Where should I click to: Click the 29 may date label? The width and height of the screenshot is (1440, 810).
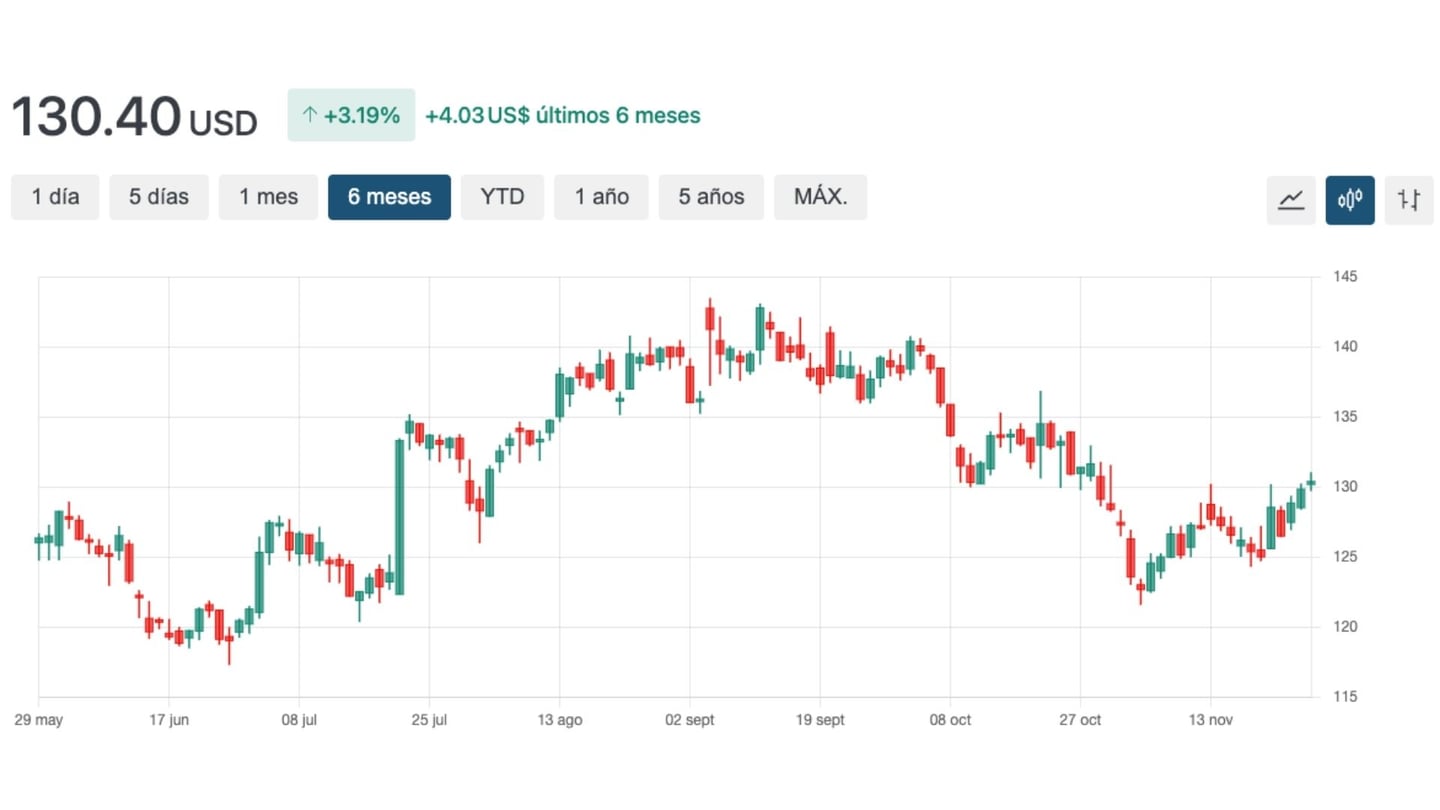[x=39, y=721]
